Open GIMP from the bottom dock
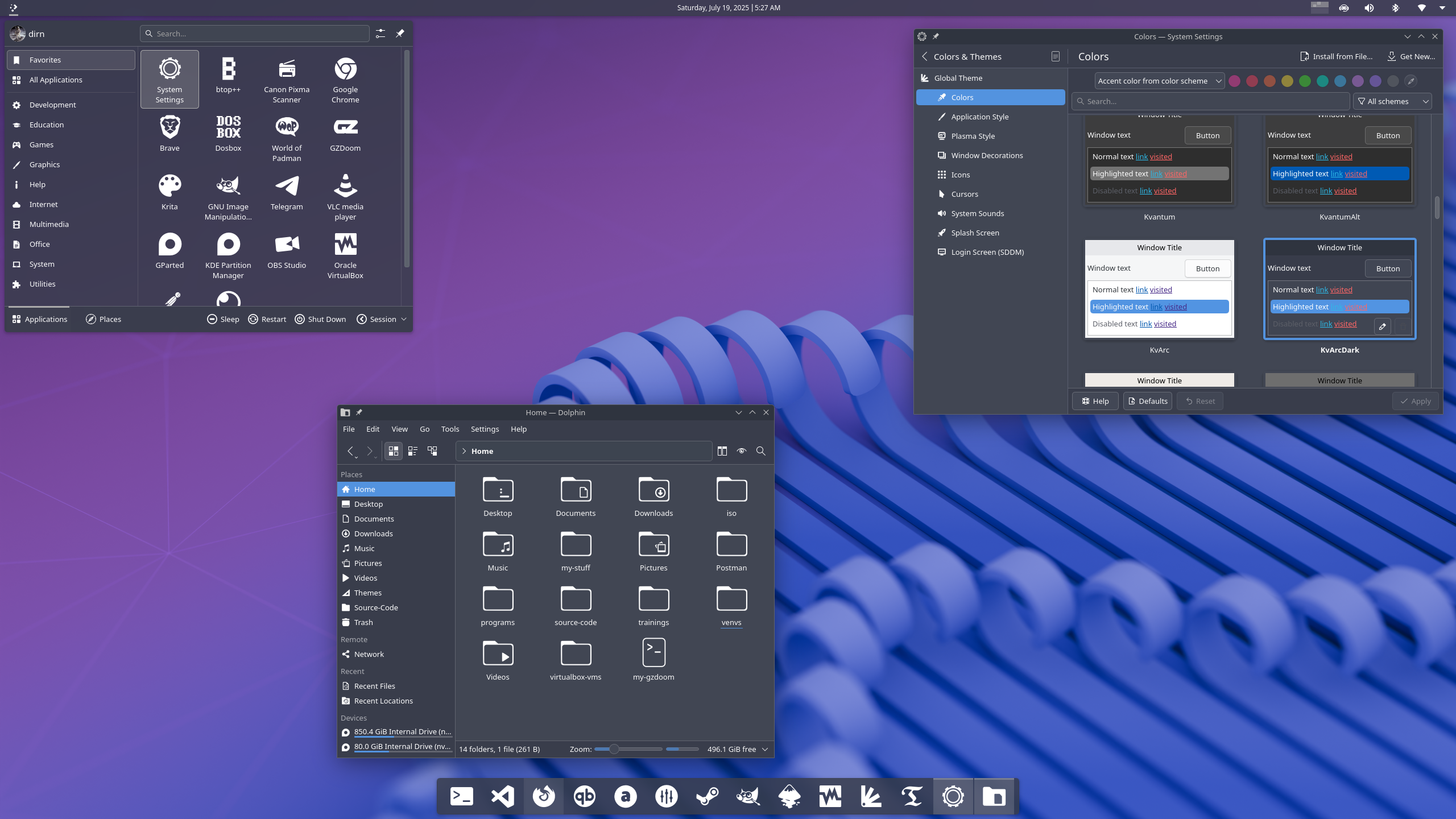Image resolution: width=1456 pixels, height=819 pixels. tap(747, 796)
